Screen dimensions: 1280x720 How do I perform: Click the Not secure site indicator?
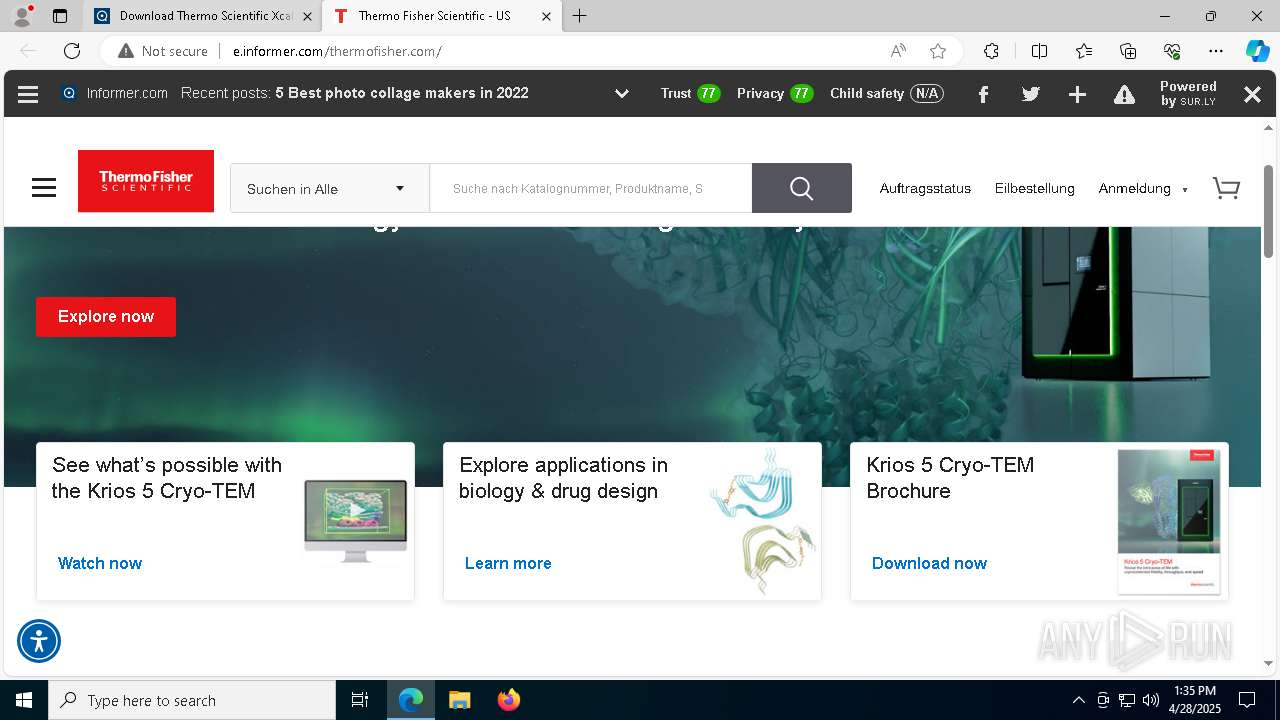(x=163, y=51)
